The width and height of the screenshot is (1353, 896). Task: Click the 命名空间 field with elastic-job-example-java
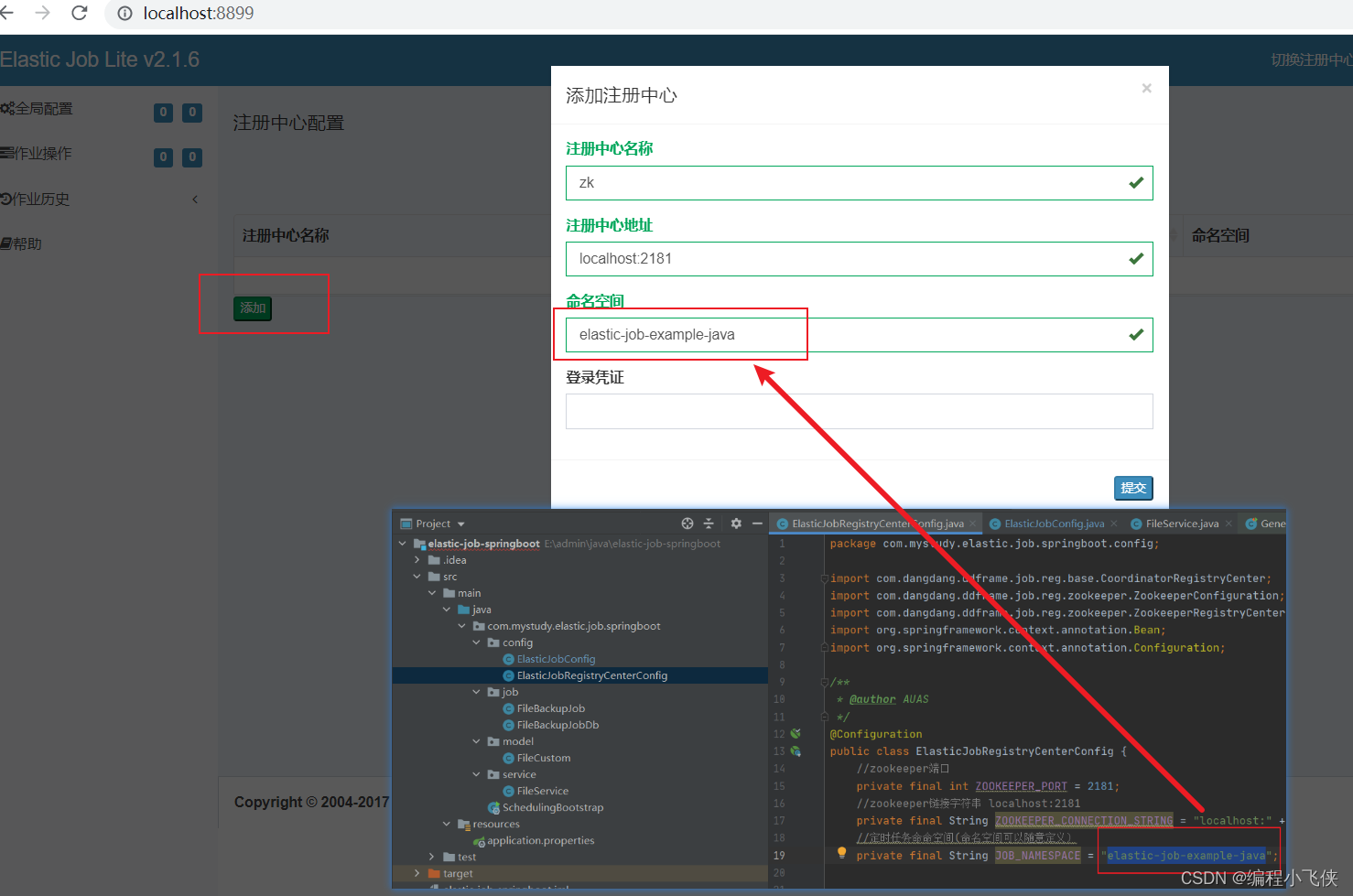859,334
